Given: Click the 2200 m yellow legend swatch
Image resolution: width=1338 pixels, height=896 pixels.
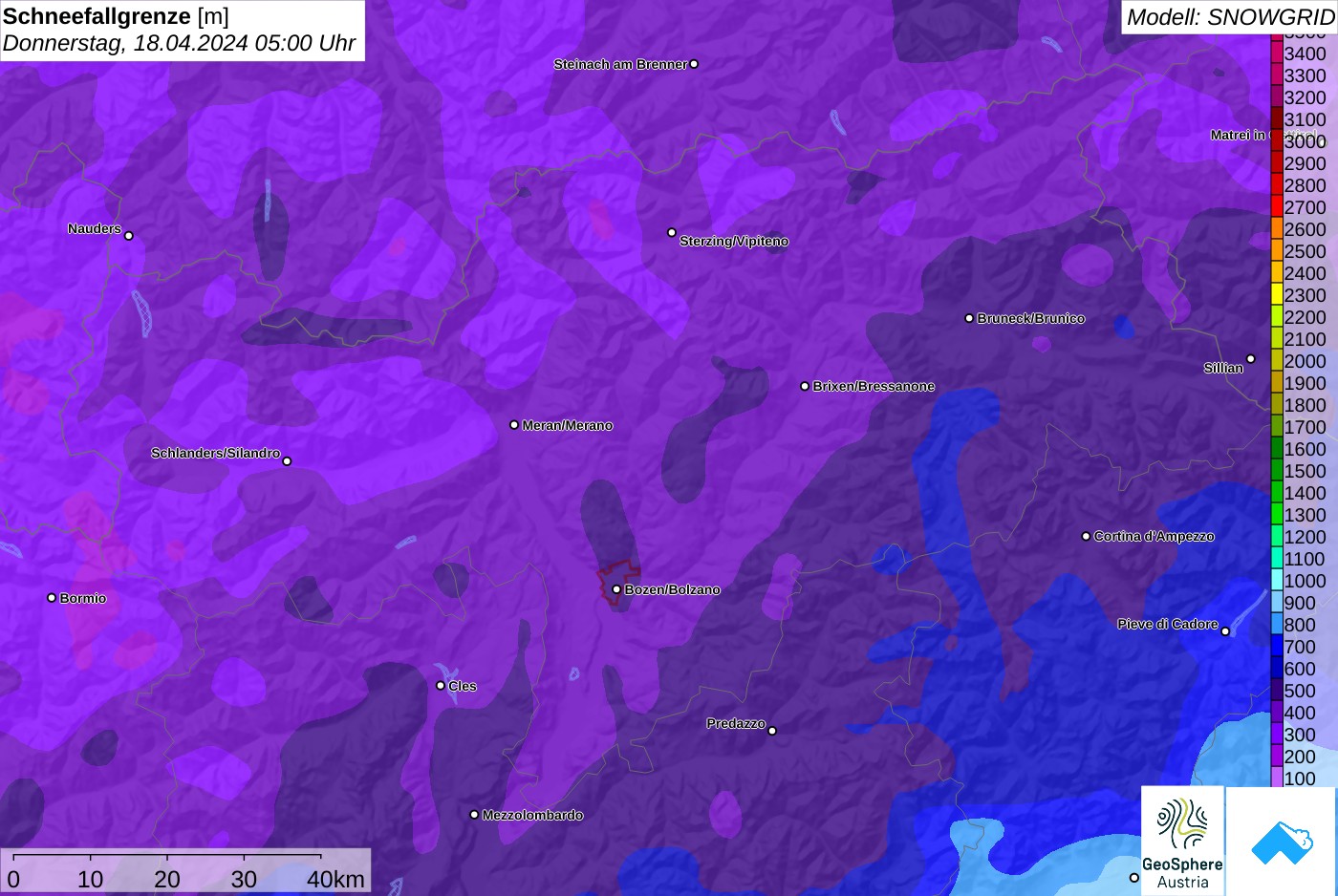Looking at the screenshot, I should pyautogui.click(x=1276, y=316).
